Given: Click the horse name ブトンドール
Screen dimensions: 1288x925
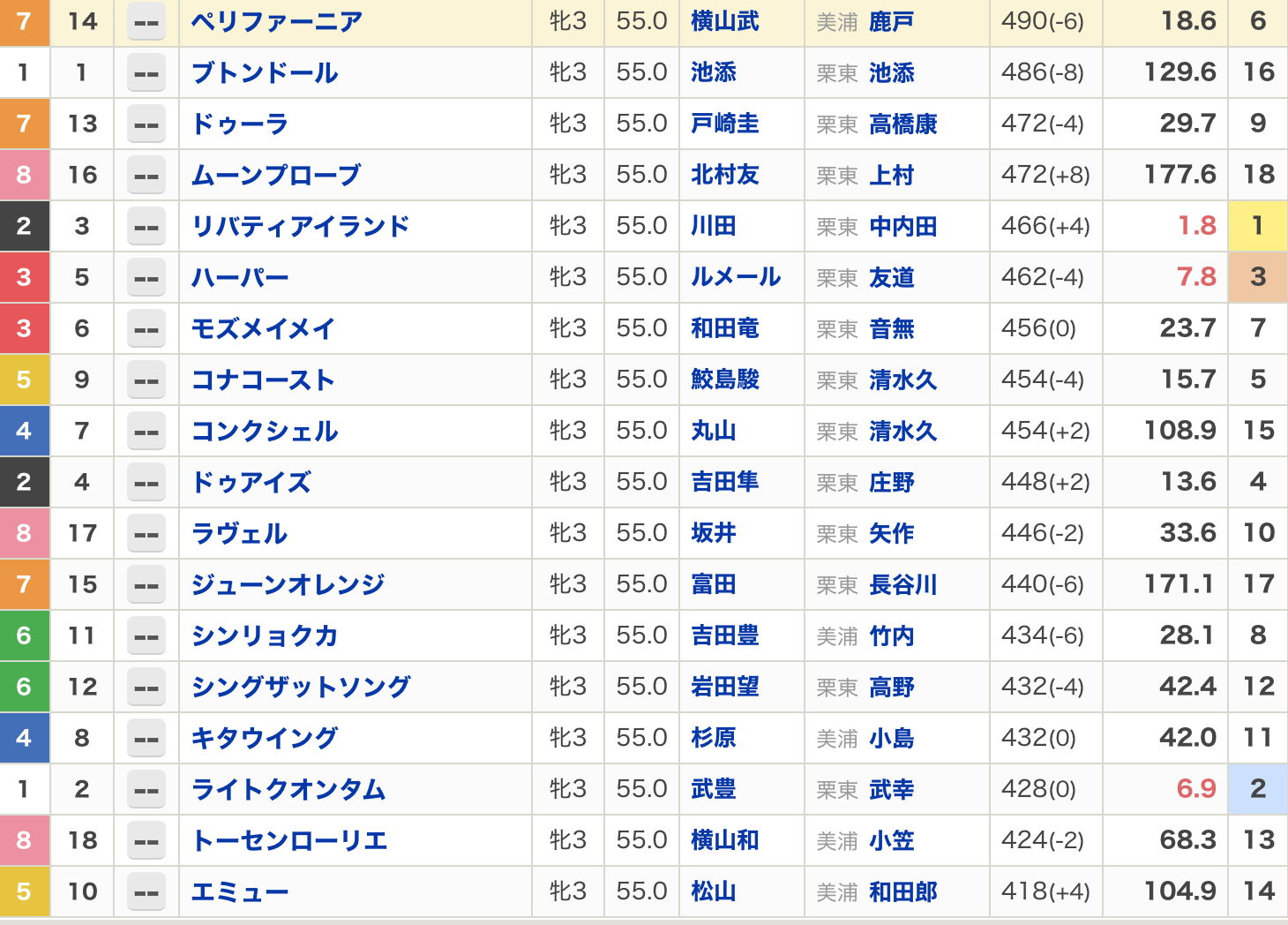Looking at the screenshot, I should (265, 73).
